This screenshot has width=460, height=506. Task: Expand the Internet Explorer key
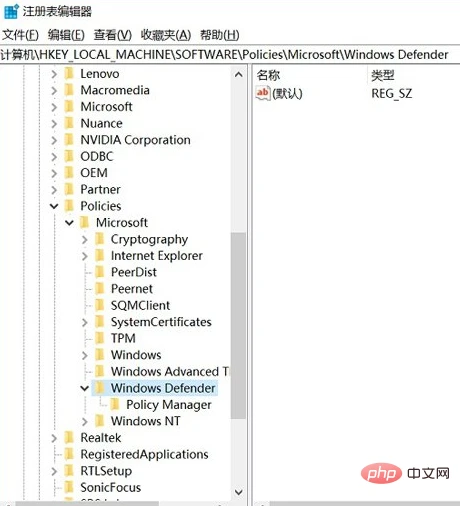click(x=85, y=256)
